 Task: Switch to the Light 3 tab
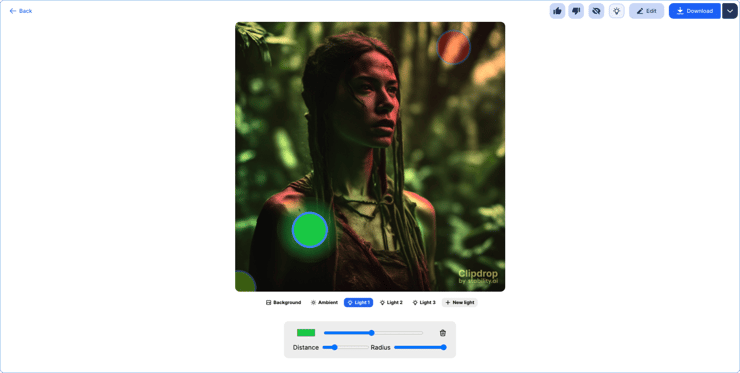(424, 303)
